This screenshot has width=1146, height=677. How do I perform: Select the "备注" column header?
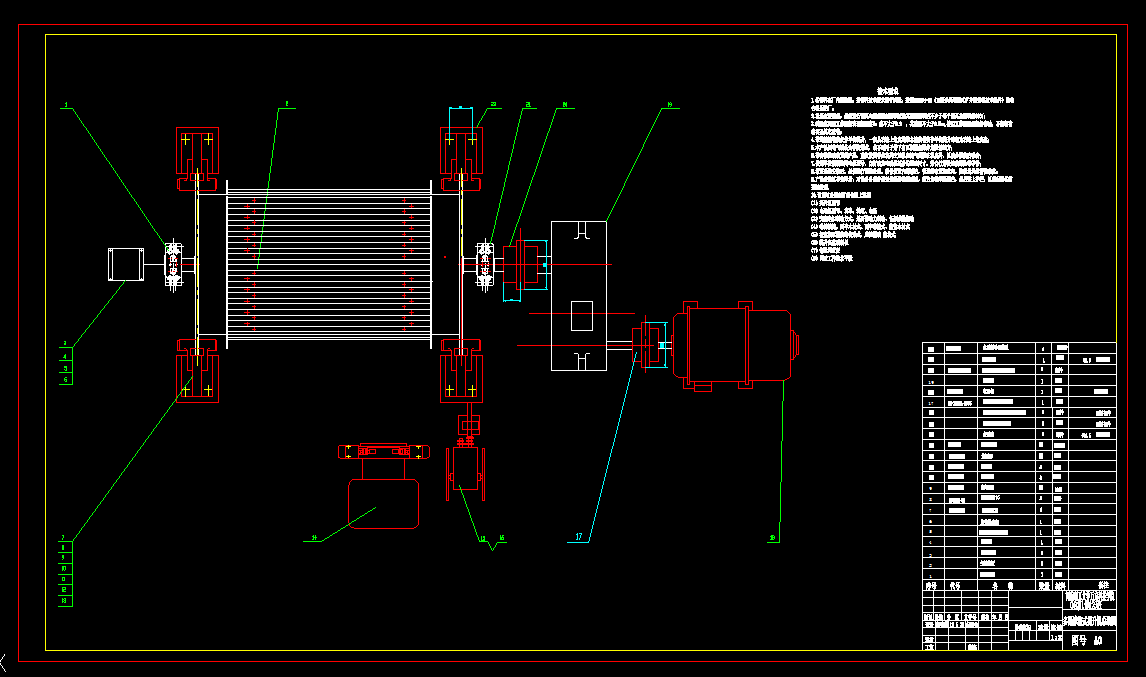(1103, 585)
